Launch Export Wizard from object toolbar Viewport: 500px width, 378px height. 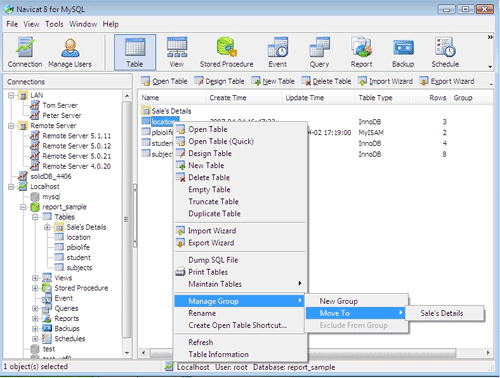click(x=447, y=81)
